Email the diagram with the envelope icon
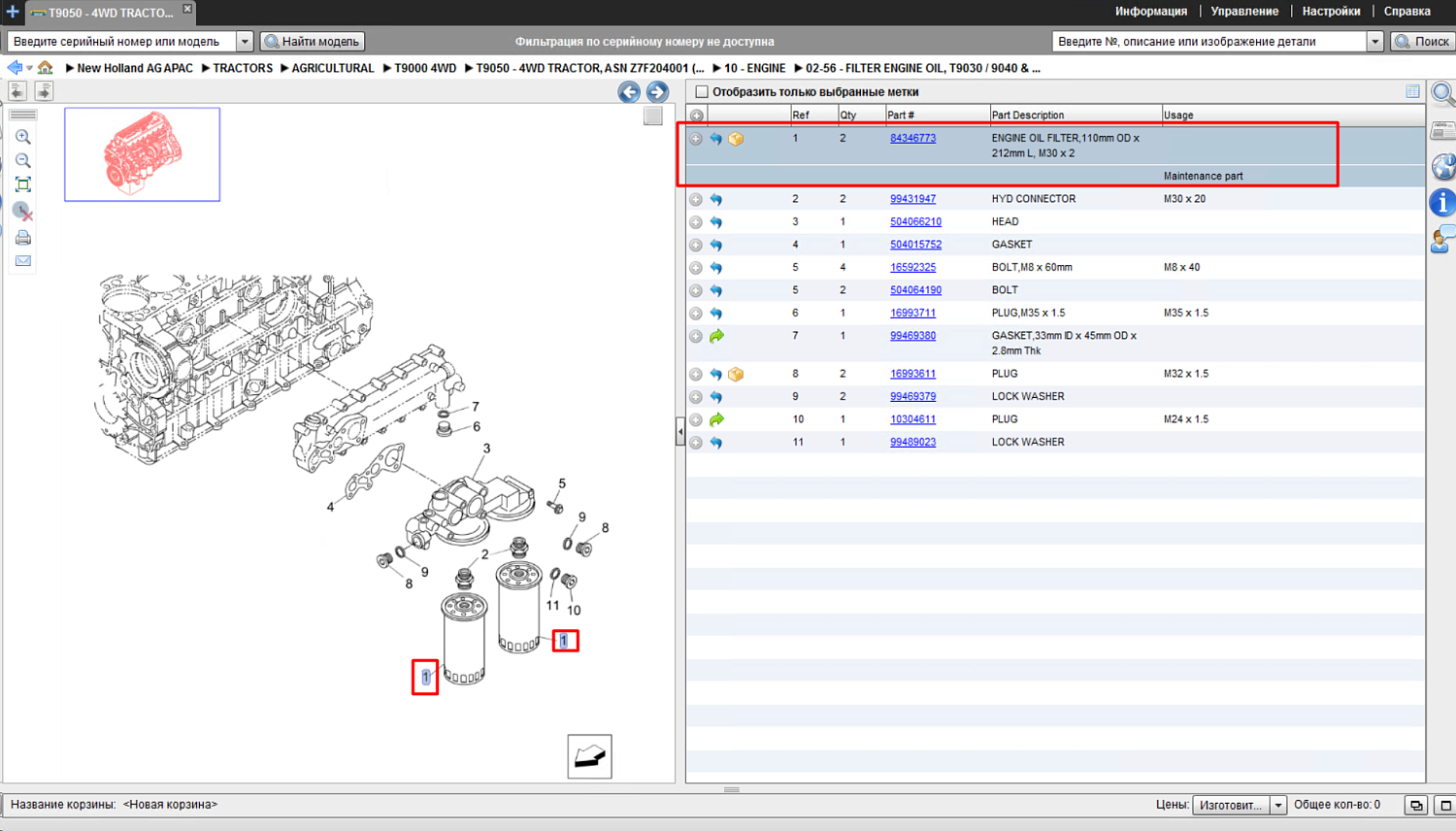Viewport: 1456px width, 831px height. [x=23, y=261]
